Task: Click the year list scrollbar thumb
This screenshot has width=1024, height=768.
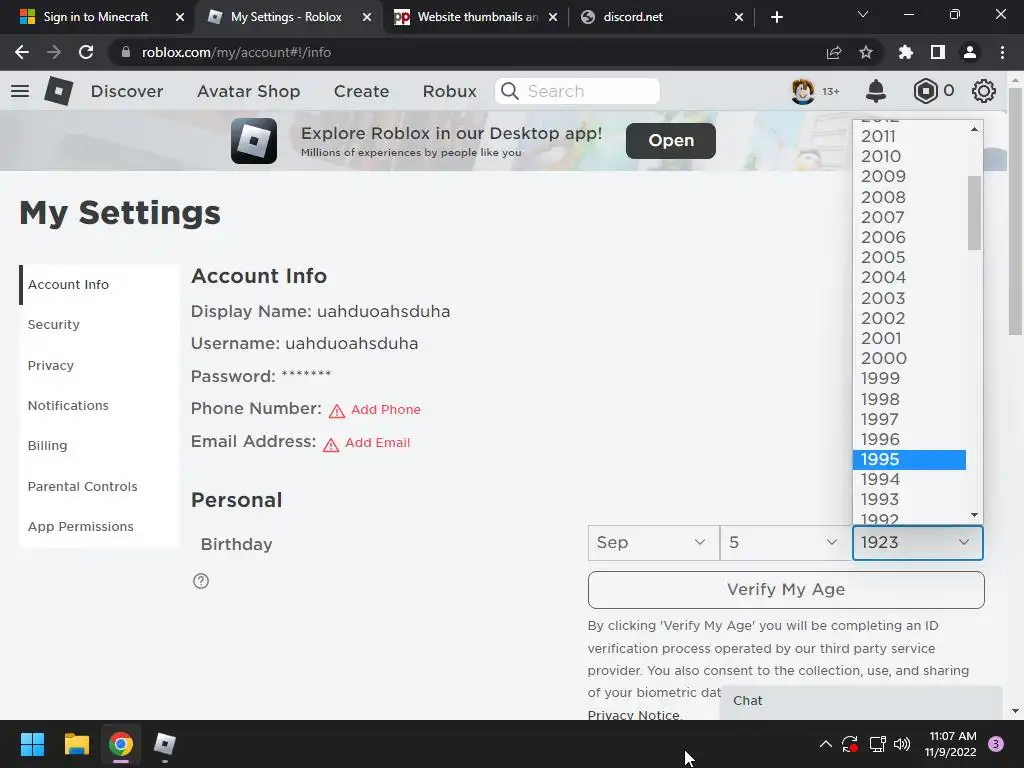Action: 974,213
